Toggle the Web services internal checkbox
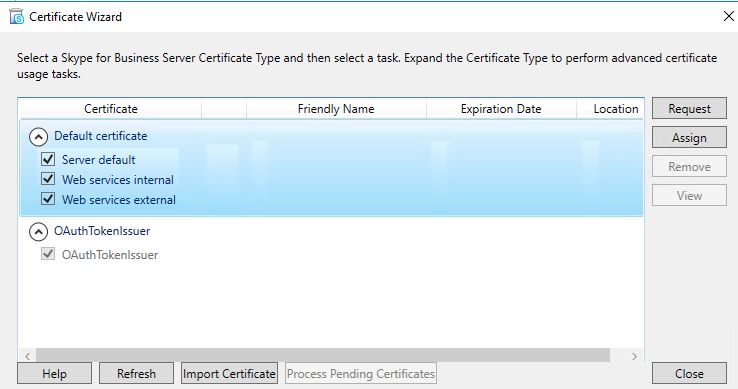Screen dimensions: 738x389 [x=48, y=179]
